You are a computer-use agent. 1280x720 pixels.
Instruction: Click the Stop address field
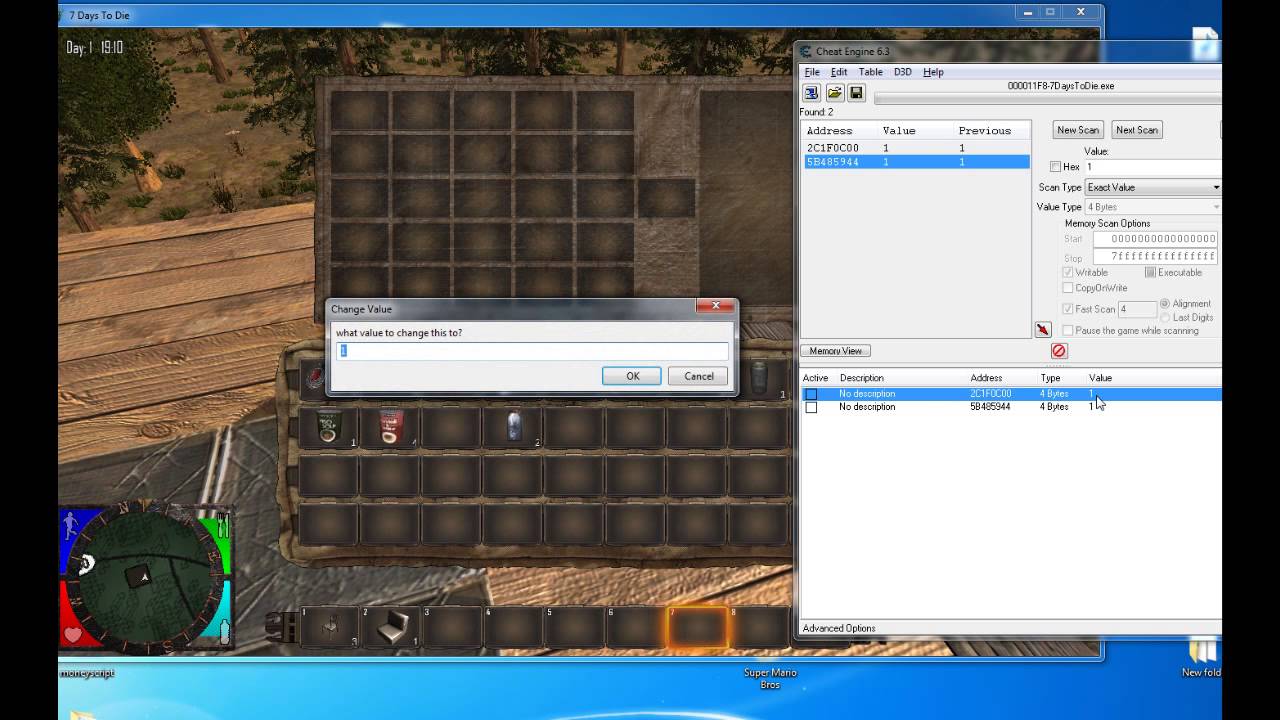click(x=1155, y=257)
